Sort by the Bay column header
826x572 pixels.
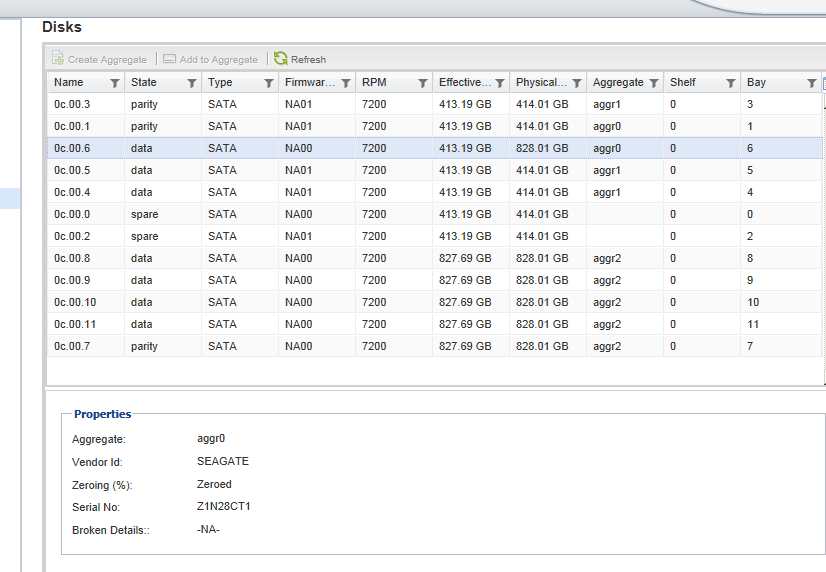(x=756, y=82)
